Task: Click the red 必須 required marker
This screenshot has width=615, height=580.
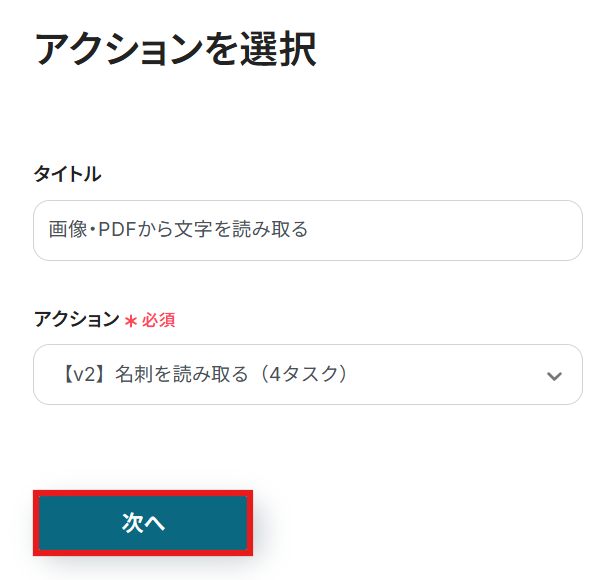Action: click(x=159, y=320)
